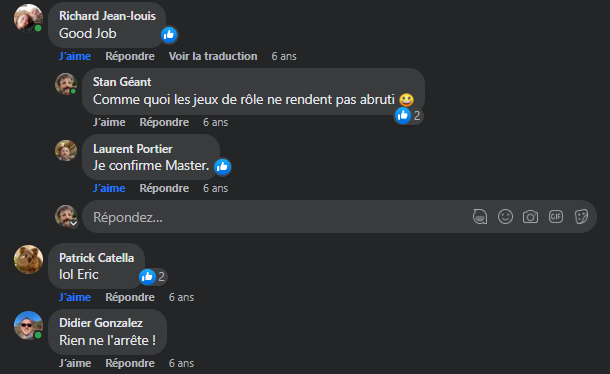Image resolution: width=610 pixels, height=374 pixels.
Task: View the 2 likes on Stan Géant's comment
Action: click(408, 116)
